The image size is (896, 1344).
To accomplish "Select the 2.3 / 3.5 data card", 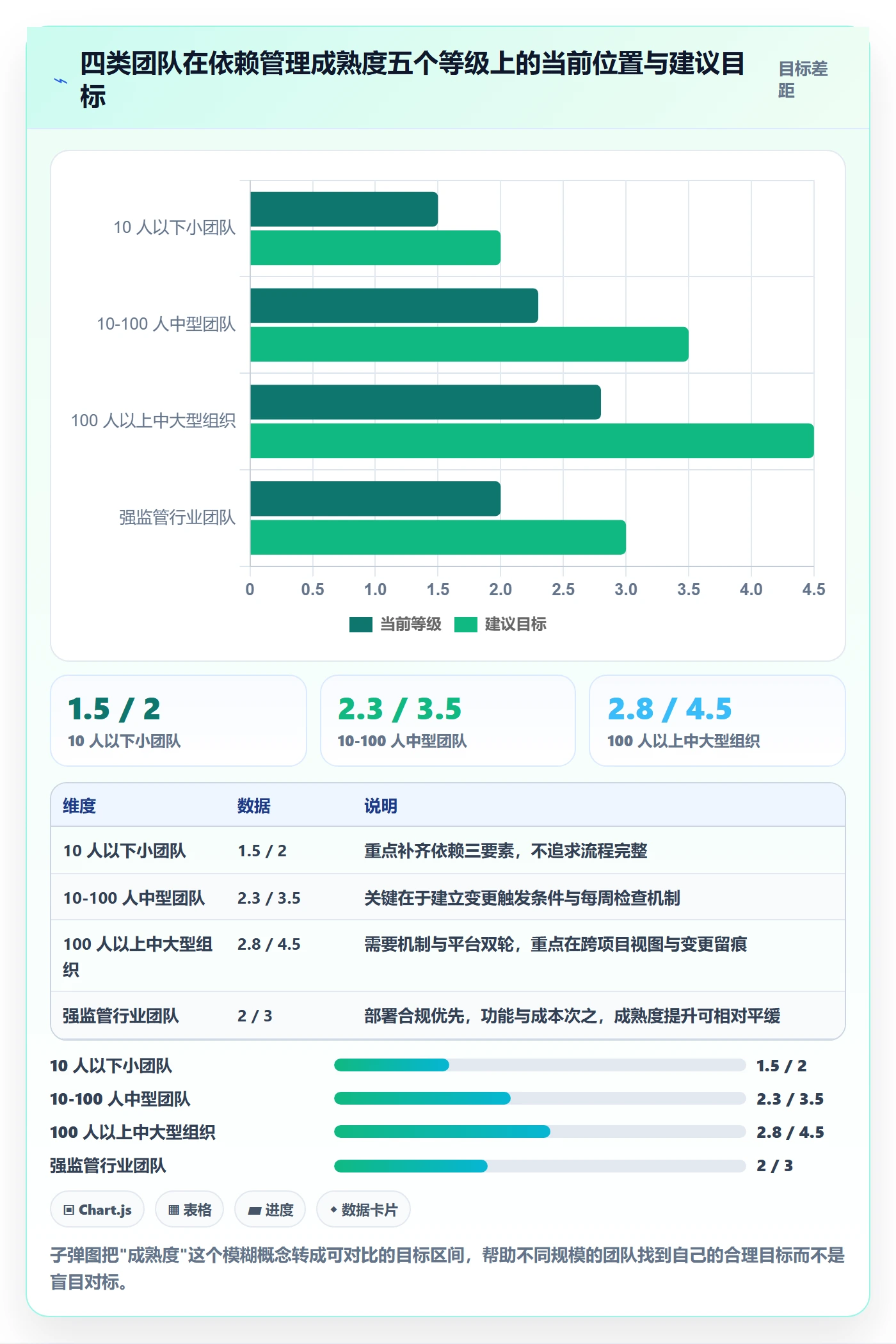I will click(x=448, y=721).
